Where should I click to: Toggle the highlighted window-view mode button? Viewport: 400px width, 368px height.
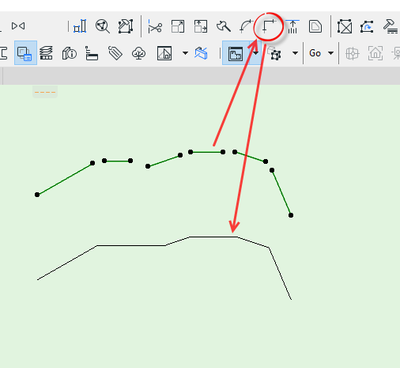click(236, 53)
